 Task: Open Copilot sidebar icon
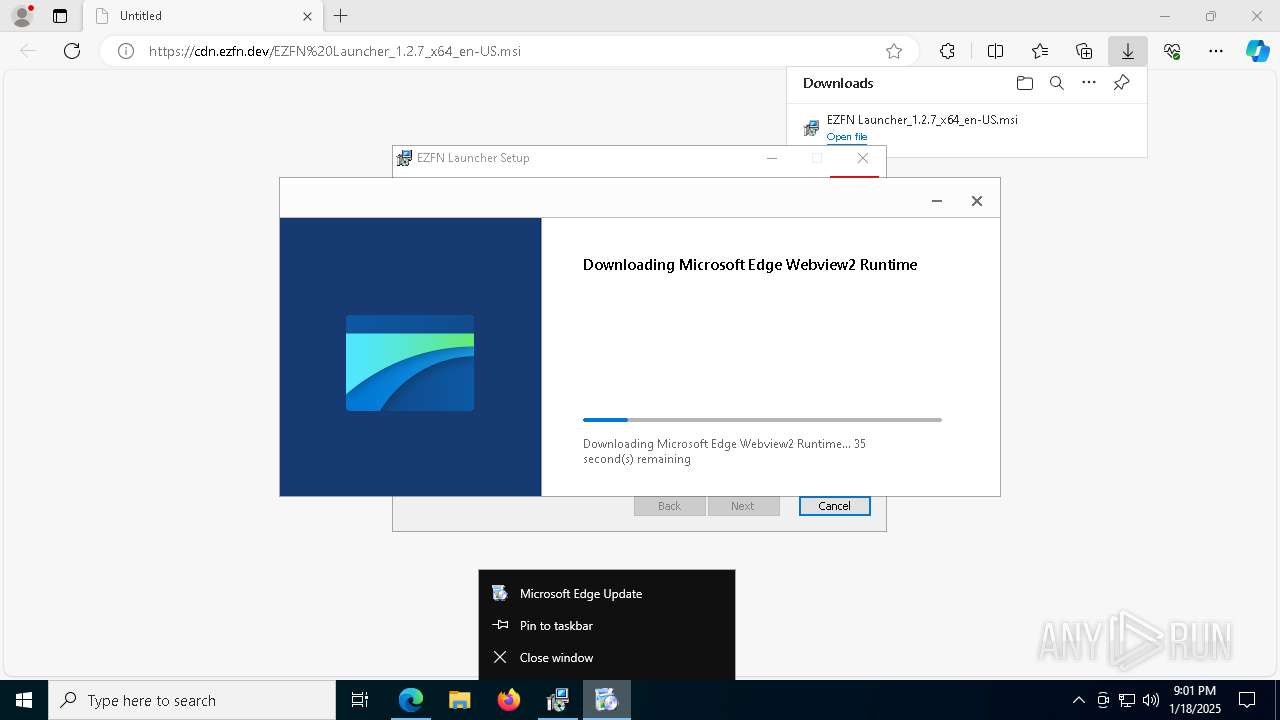[1257, 51]
